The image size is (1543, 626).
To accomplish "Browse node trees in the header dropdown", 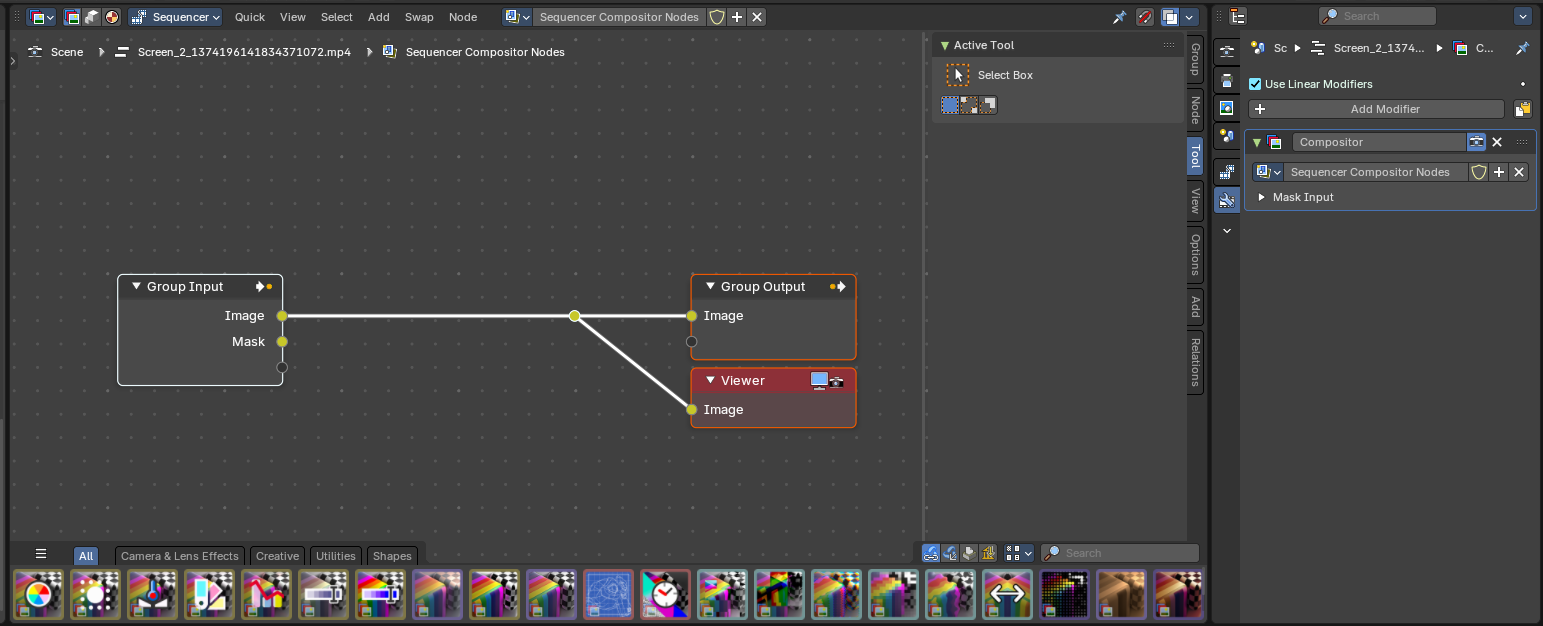I will tap(517, 17).
